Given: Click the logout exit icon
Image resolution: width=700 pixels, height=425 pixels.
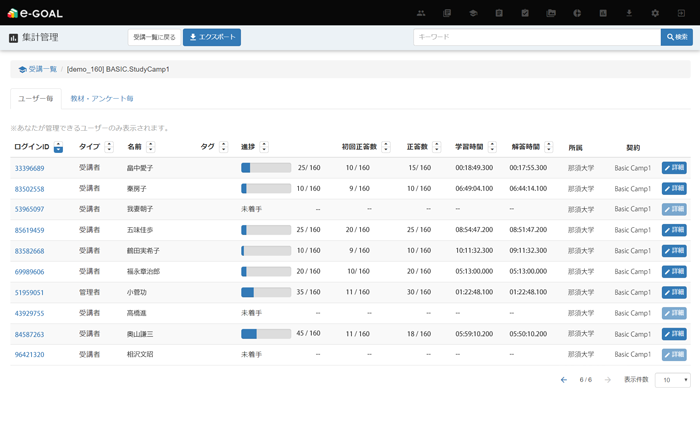Looking at the screenshot, I should 681,13.
